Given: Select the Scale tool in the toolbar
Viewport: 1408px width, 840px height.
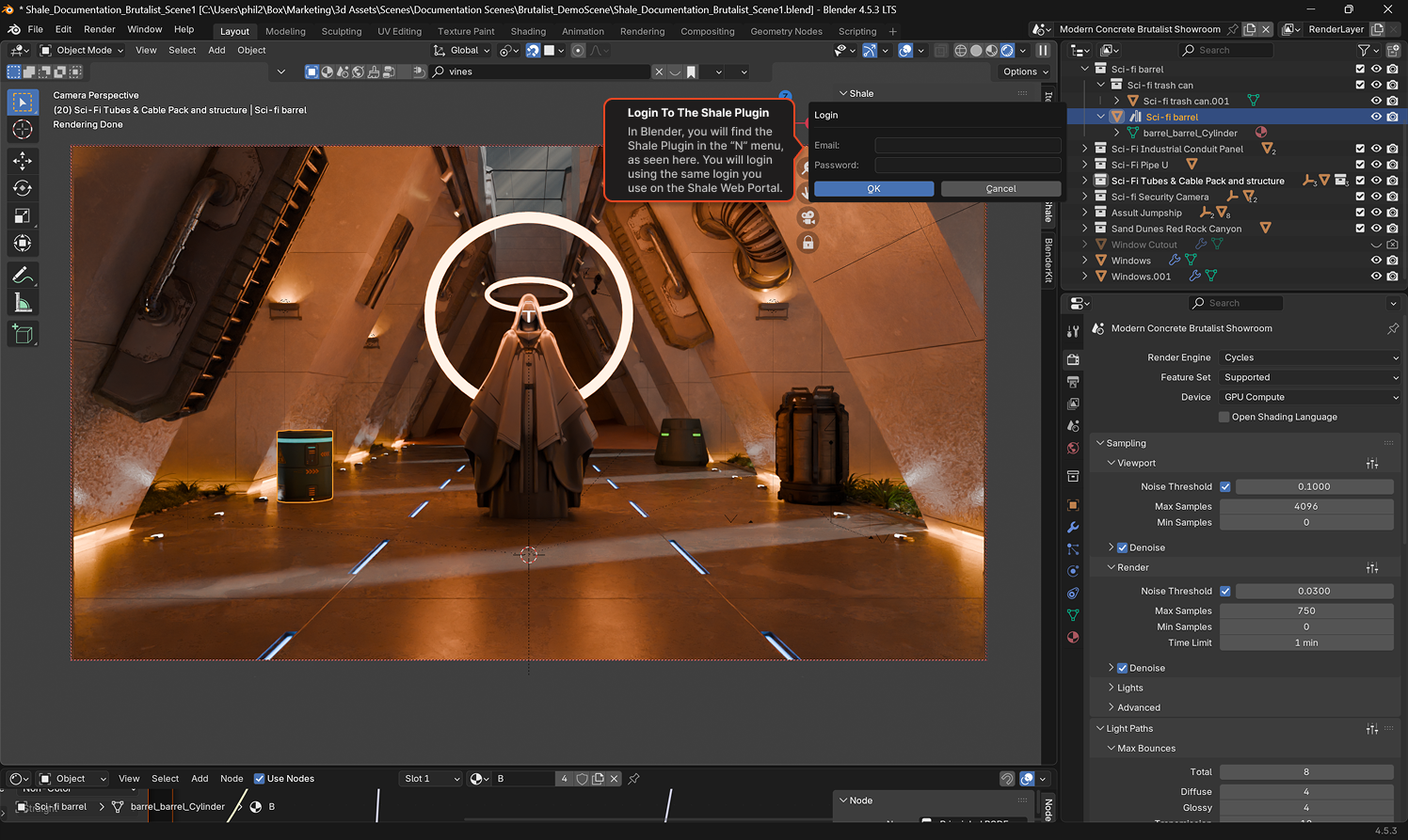Looking at the screenshot, I should pos(23,216).
